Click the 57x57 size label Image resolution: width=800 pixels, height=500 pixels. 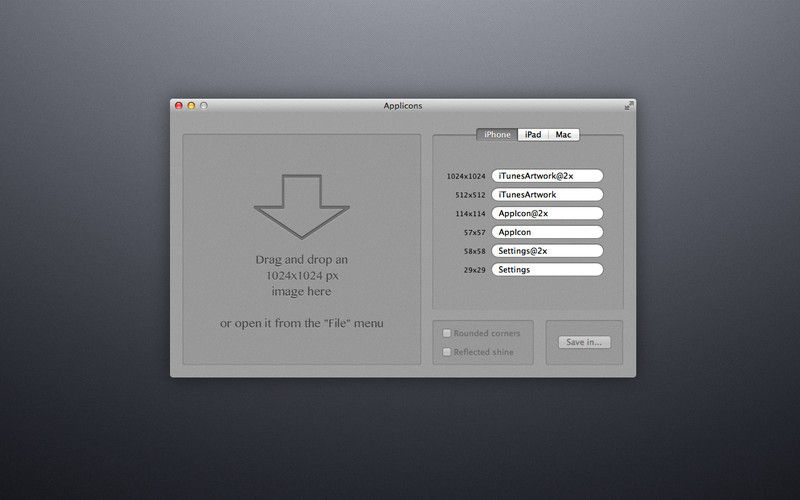[x=474, y=232]
